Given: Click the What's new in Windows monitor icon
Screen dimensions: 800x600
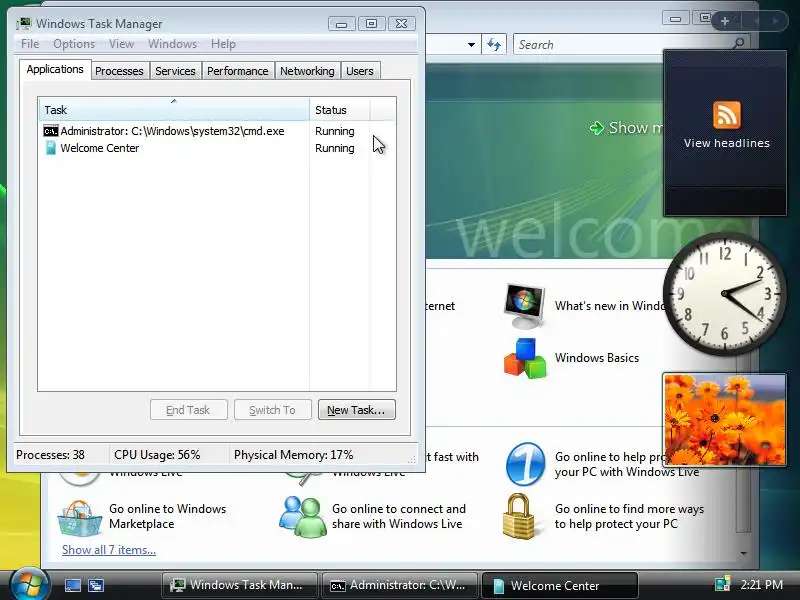Looking at the screenshot, I should [524, 306].
